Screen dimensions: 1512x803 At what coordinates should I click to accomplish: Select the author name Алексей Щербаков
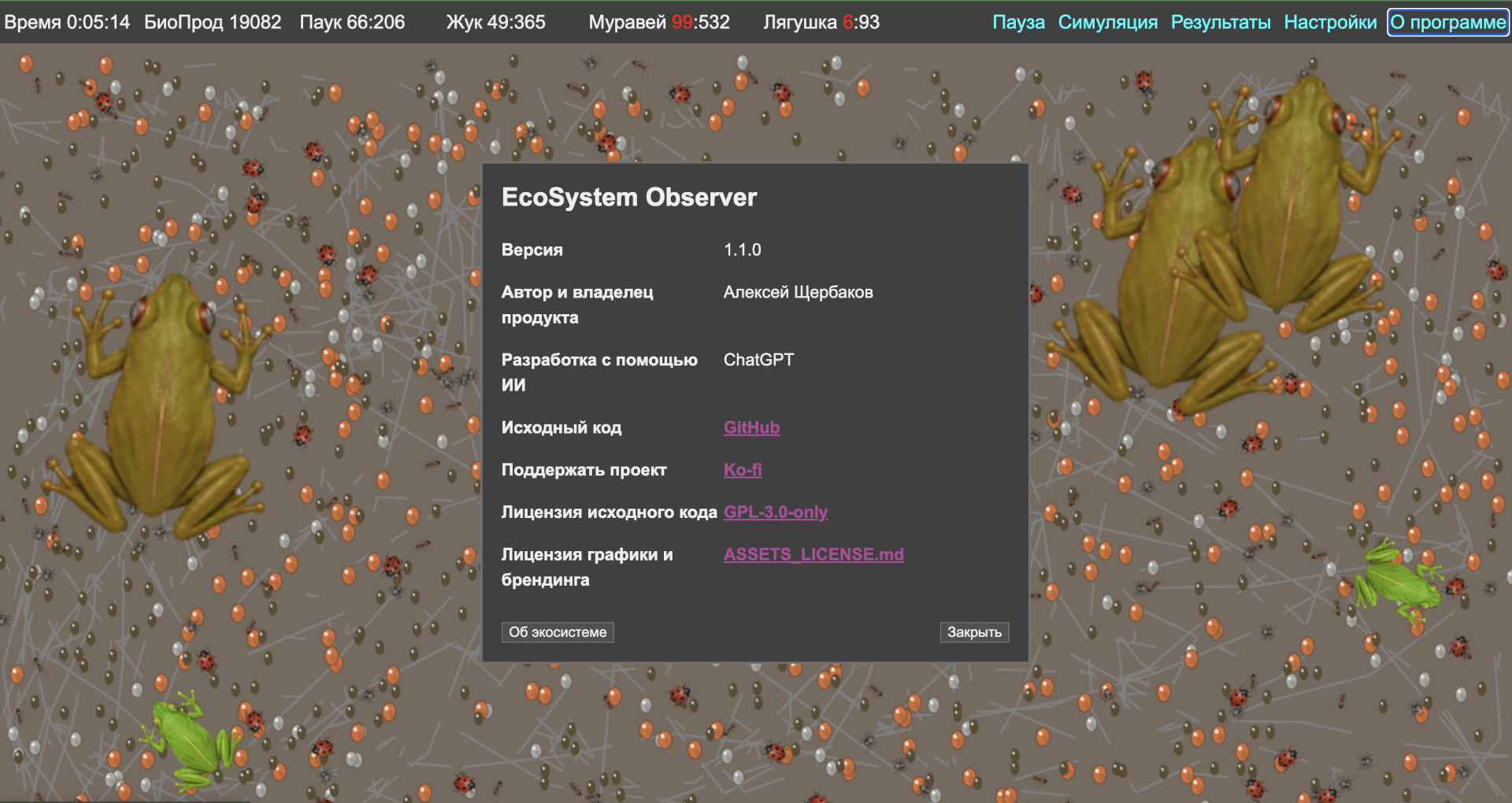799,292
